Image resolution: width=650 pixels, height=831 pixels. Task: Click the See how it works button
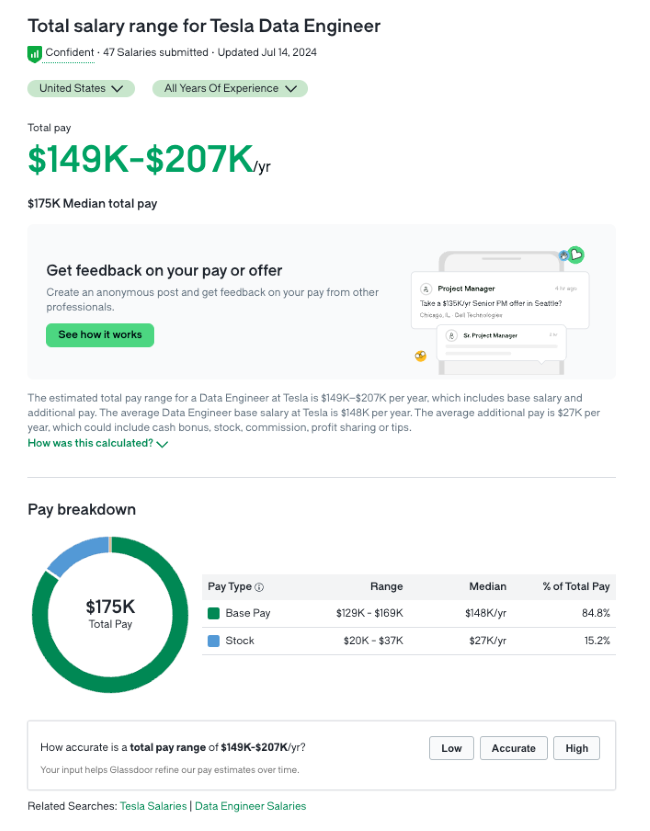point(100,335)
